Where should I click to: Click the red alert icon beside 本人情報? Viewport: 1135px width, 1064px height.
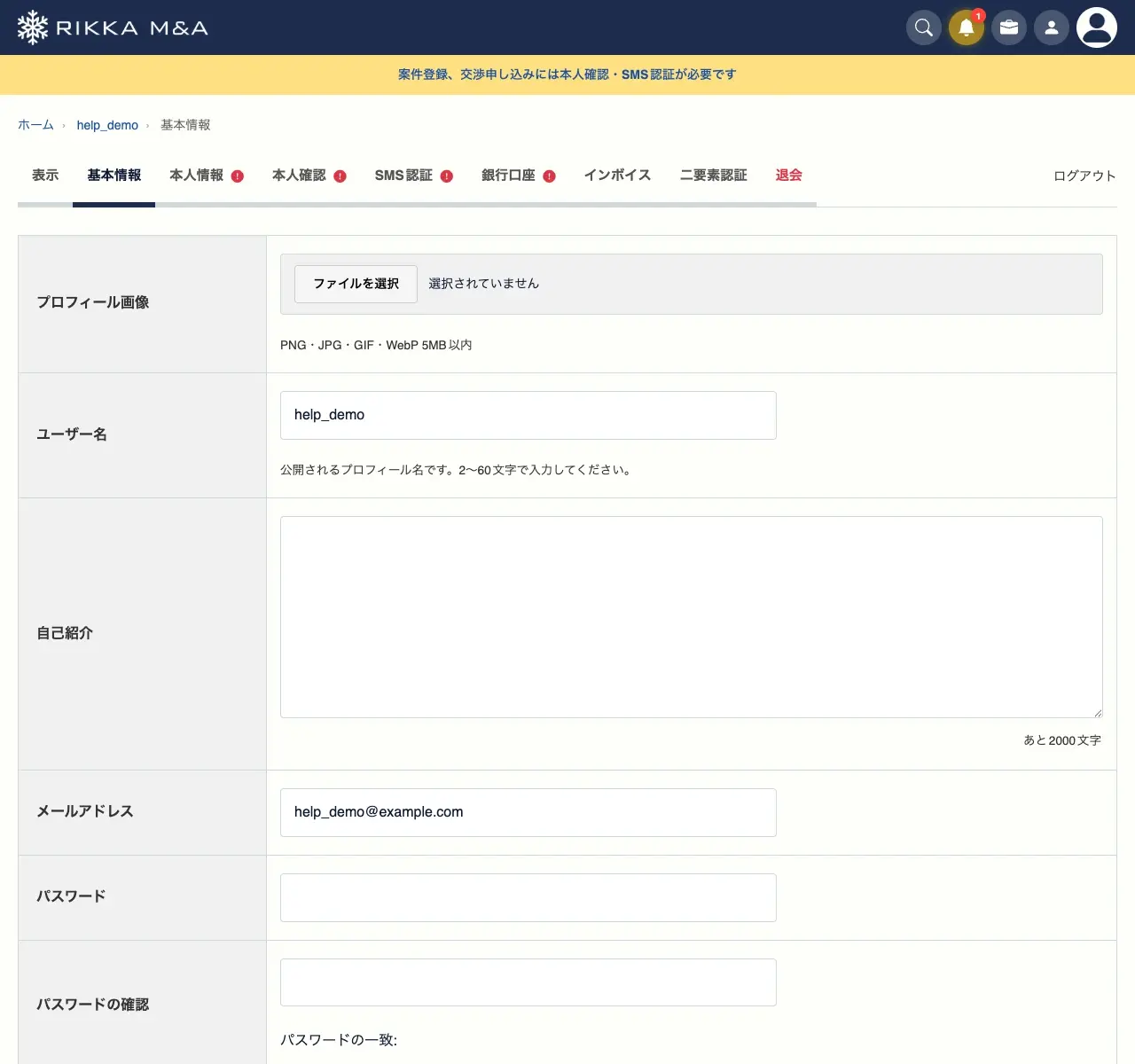(238, 176)
